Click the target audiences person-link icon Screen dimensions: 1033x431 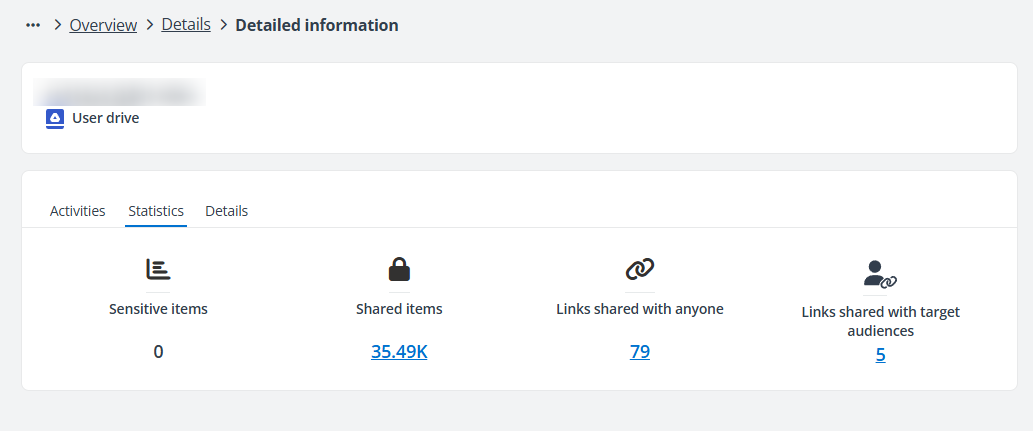tap(880, 273)
